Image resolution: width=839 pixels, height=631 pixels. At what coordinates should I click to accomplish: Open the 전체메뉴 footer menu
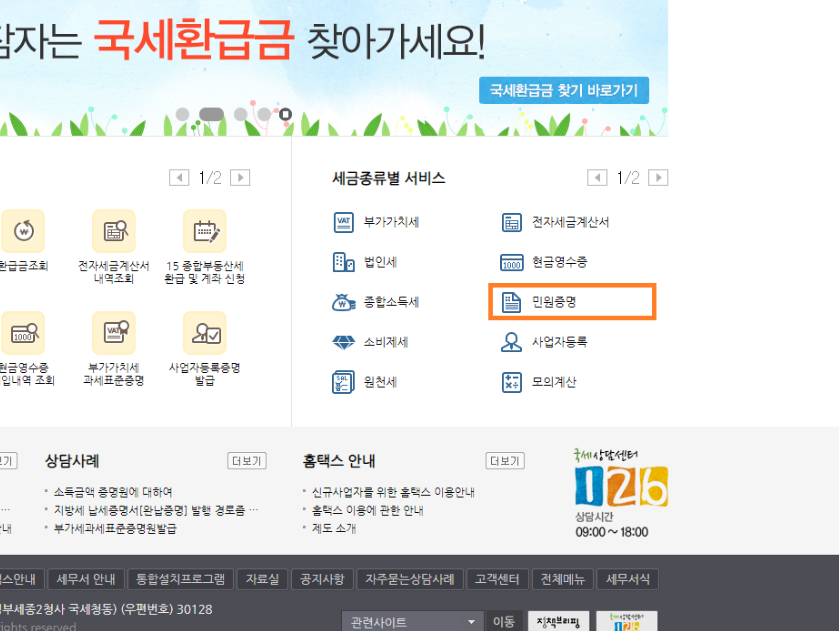[x=563, y=579]
